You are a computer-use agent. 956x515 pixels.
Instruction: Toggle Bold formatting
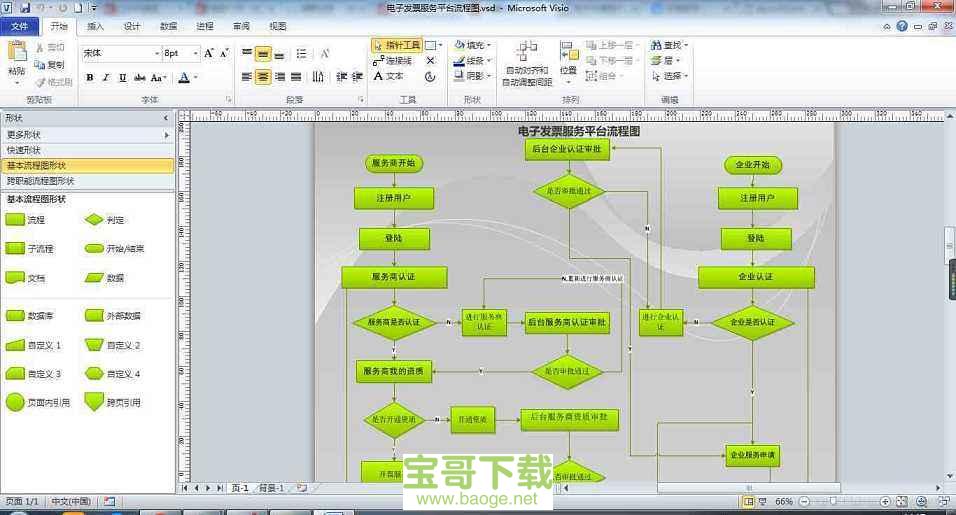coord(90,77)
